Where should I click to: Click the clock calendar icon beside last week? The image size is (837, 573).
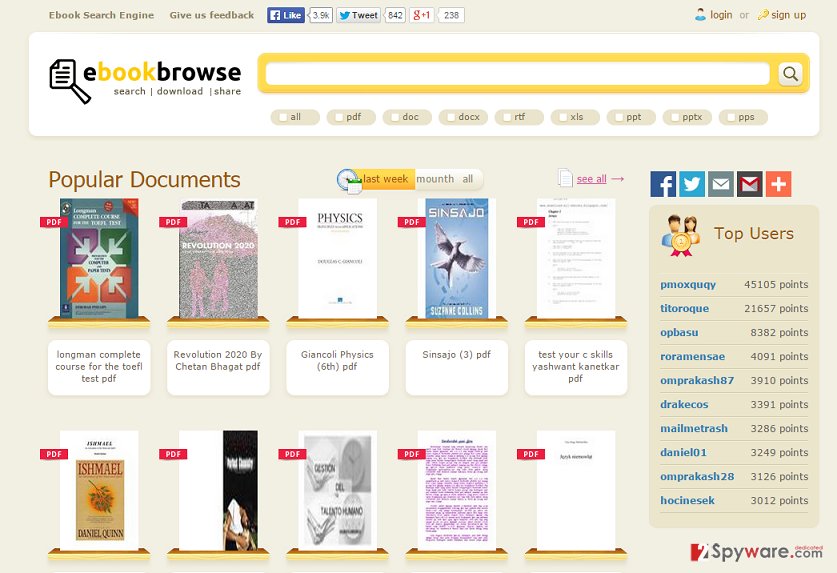click(349, 181)
